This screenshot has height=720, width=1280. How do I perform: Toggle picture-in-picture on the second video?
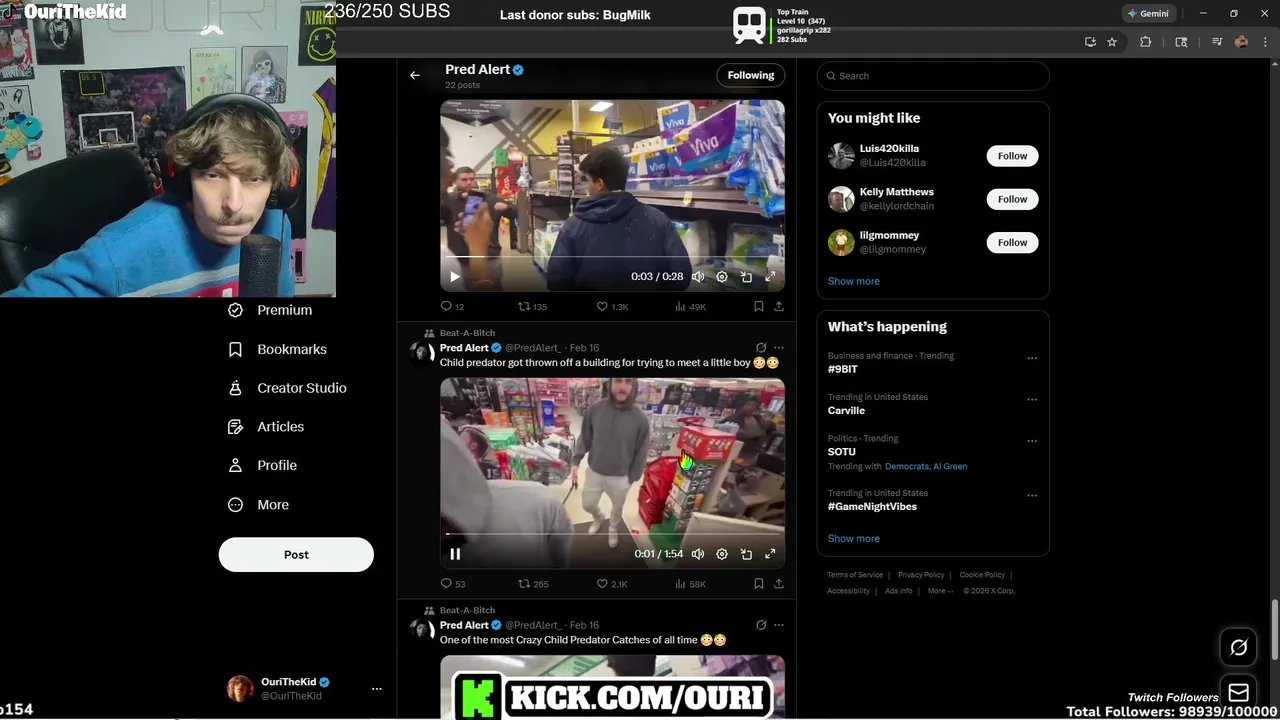tap(746, 554)
